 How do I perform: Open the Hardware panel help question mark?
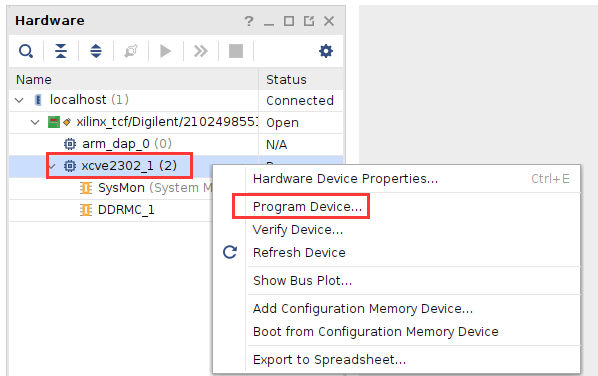[249, 21]
